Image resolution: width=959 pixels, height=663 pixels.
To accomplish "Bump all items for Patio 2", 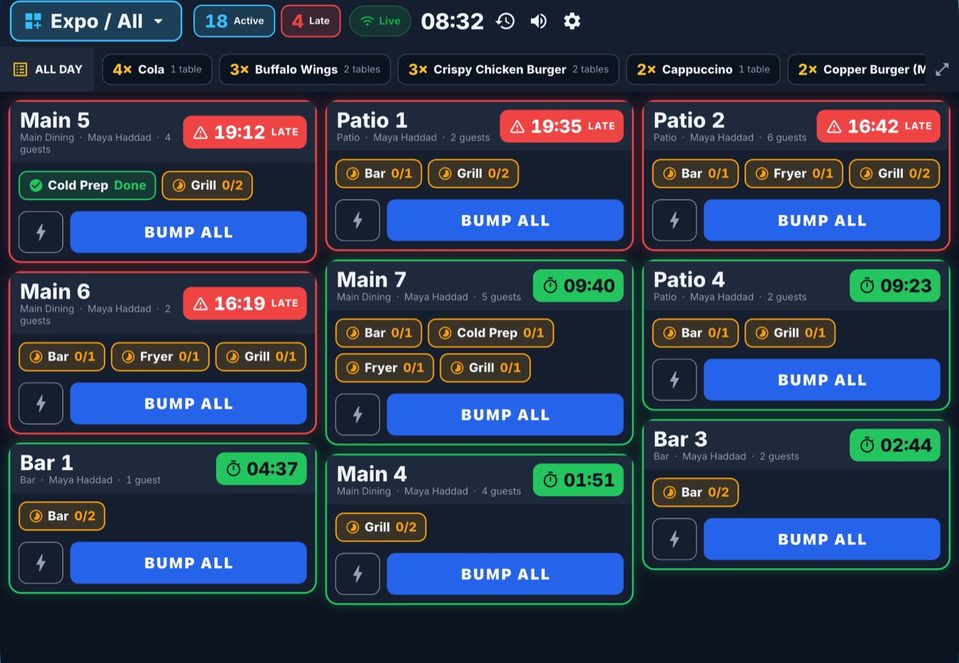I will pos(822,220).
